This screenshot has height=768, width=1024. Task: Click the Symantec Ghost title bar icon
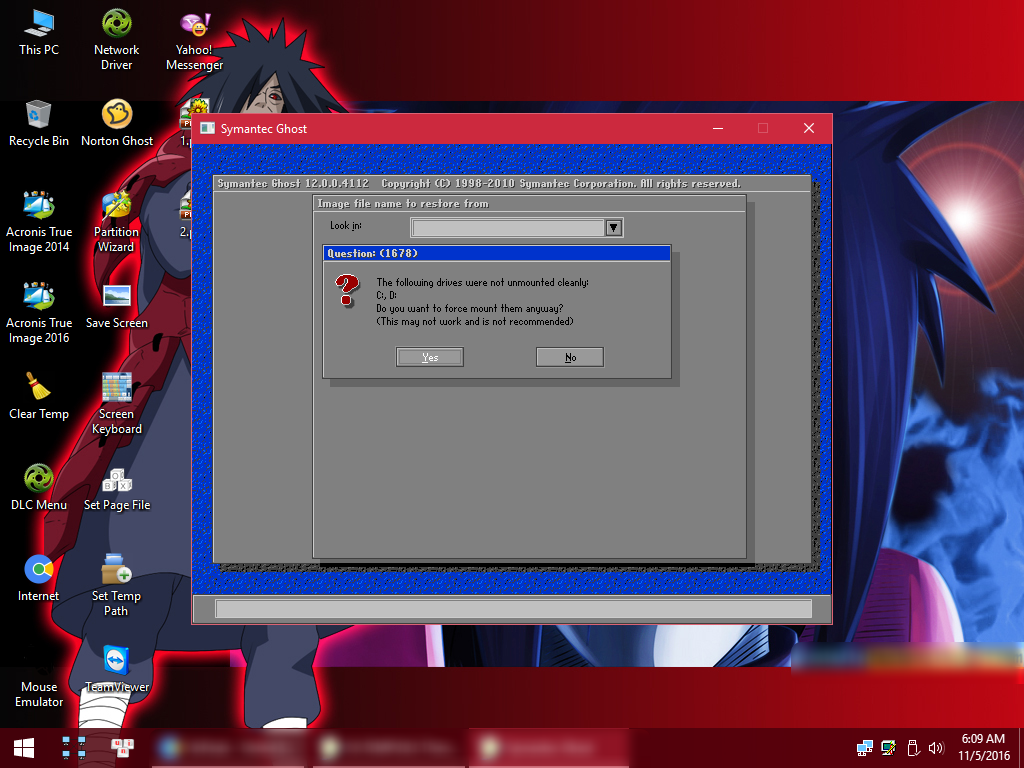(208, 128)
